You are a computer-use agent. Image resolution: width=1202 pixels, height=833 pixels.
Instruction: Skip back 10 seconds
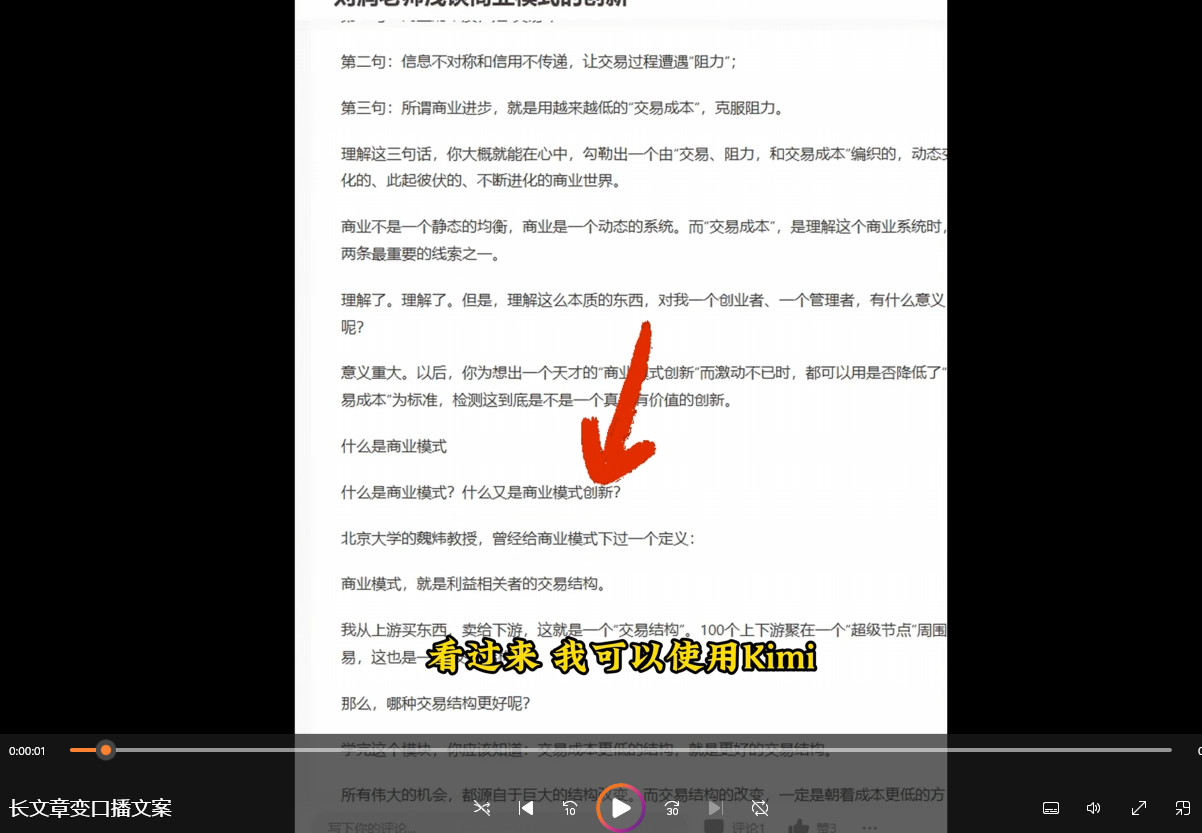[570, 808]
